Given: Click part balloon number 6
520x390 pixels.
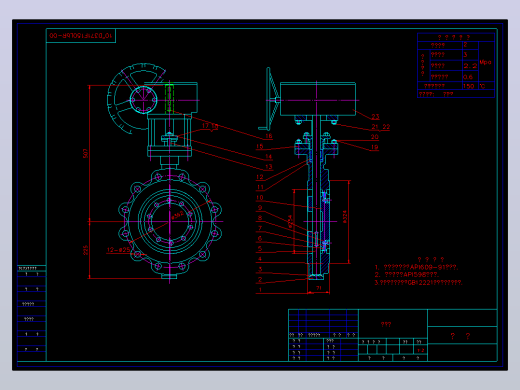Looking at the screenshot, I should click(260, 238).
